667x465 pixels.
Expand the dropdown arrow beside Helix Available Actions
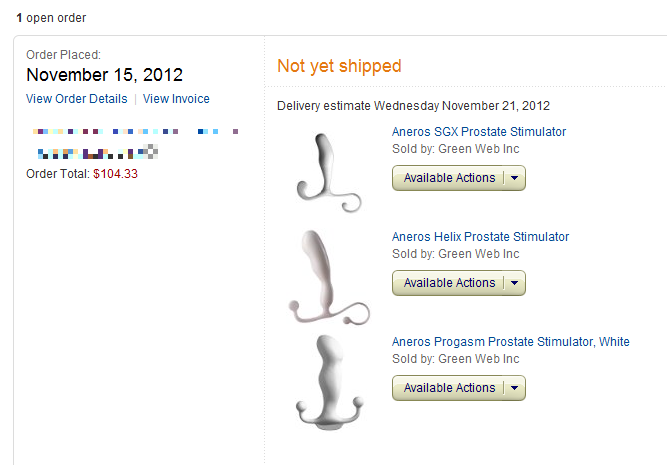515,283
